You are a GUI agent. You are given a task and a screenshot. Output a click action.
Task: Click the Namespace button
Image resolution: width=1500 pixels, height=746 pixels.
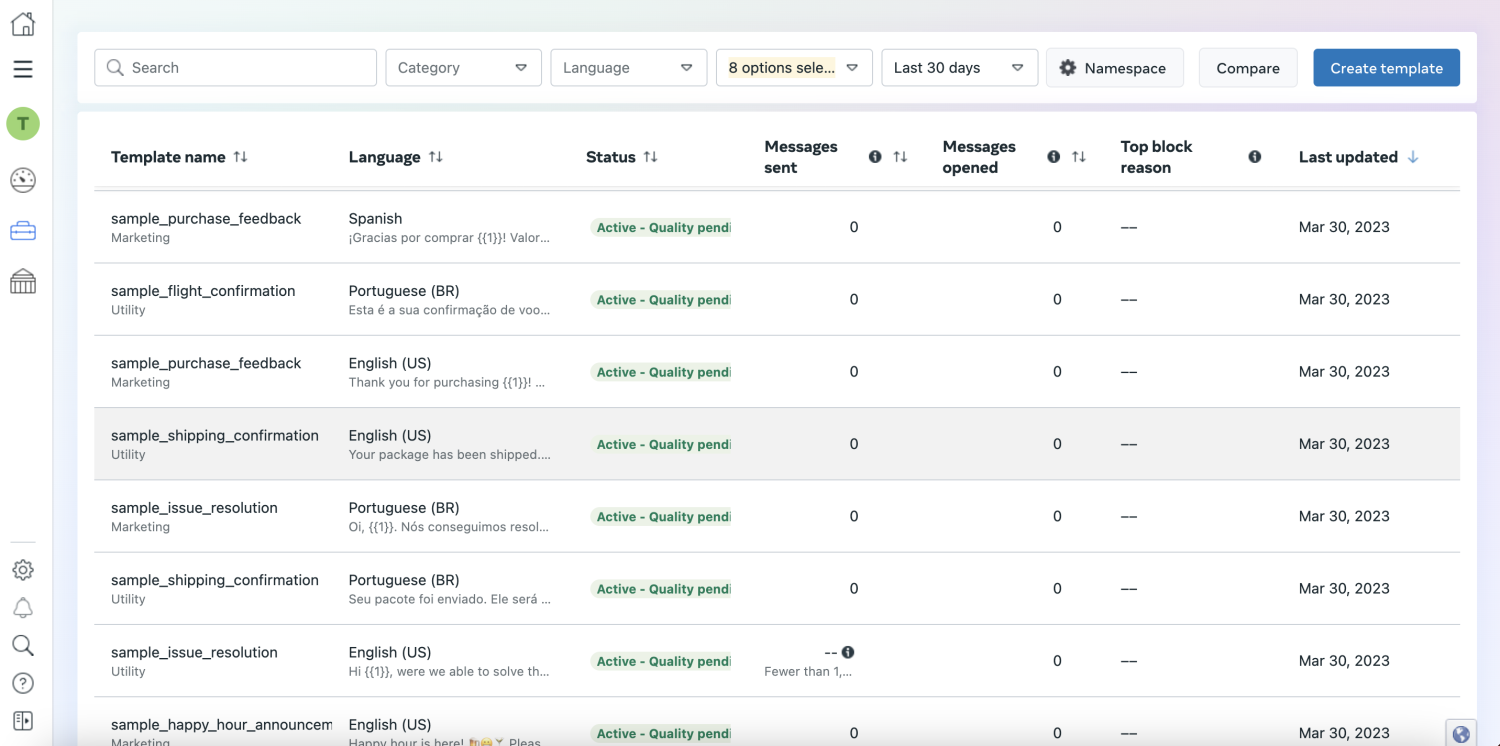1115,68
